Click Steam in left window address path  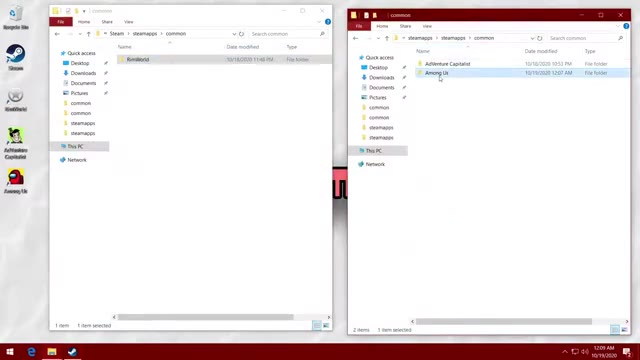[117, 34]
